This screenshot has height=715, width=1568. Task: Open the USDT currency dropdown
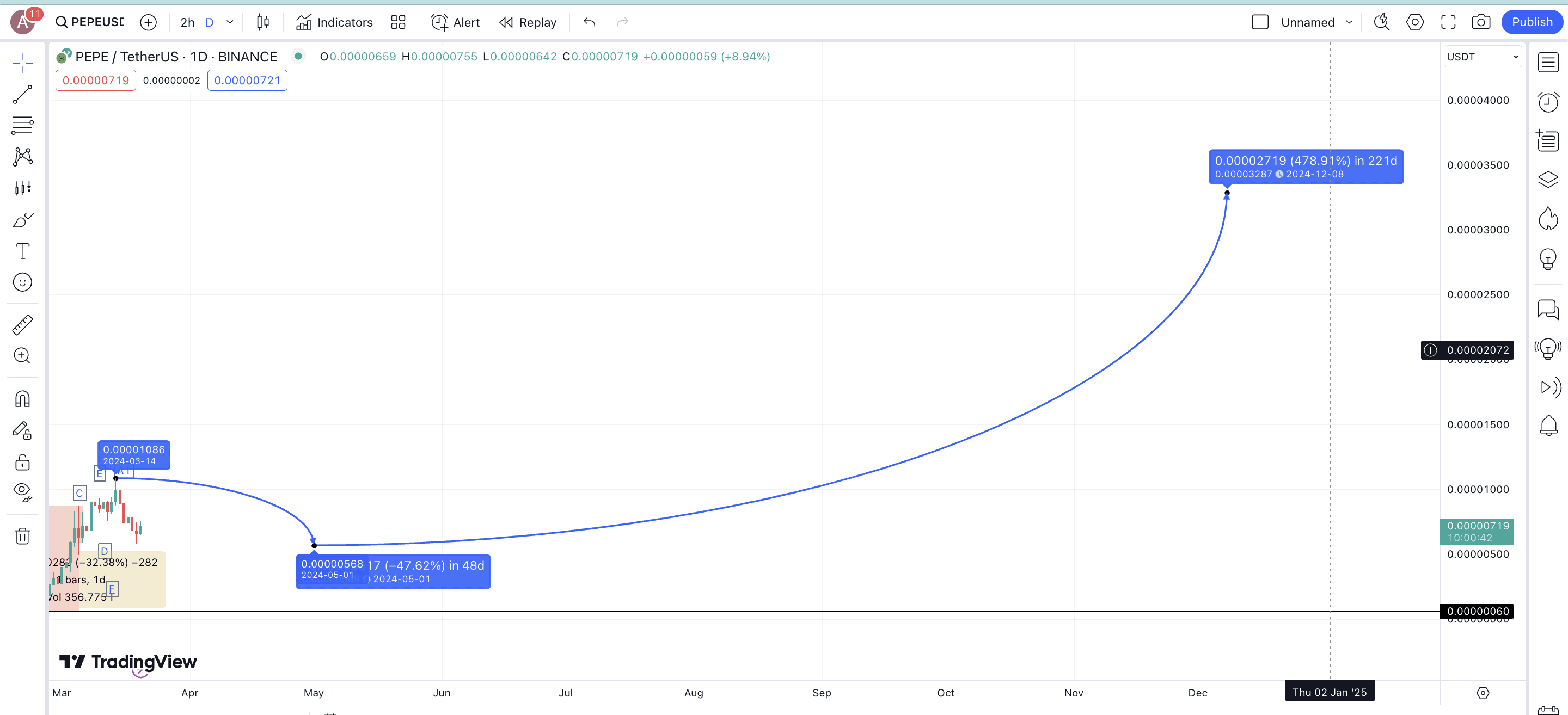[1481, 57]
